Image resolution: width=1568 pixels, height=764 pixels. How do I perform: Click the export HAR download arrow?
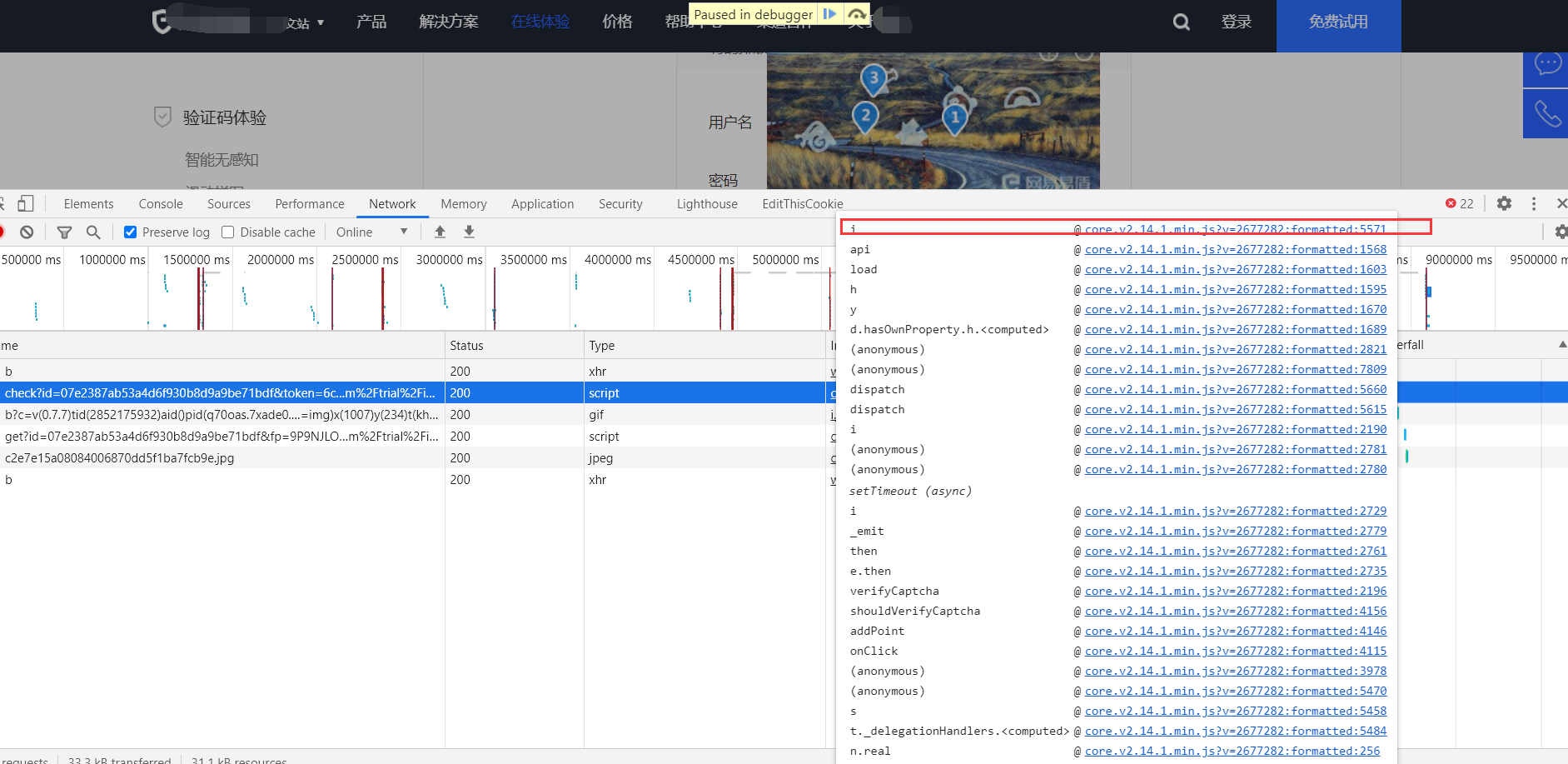[x=469, y=232]
